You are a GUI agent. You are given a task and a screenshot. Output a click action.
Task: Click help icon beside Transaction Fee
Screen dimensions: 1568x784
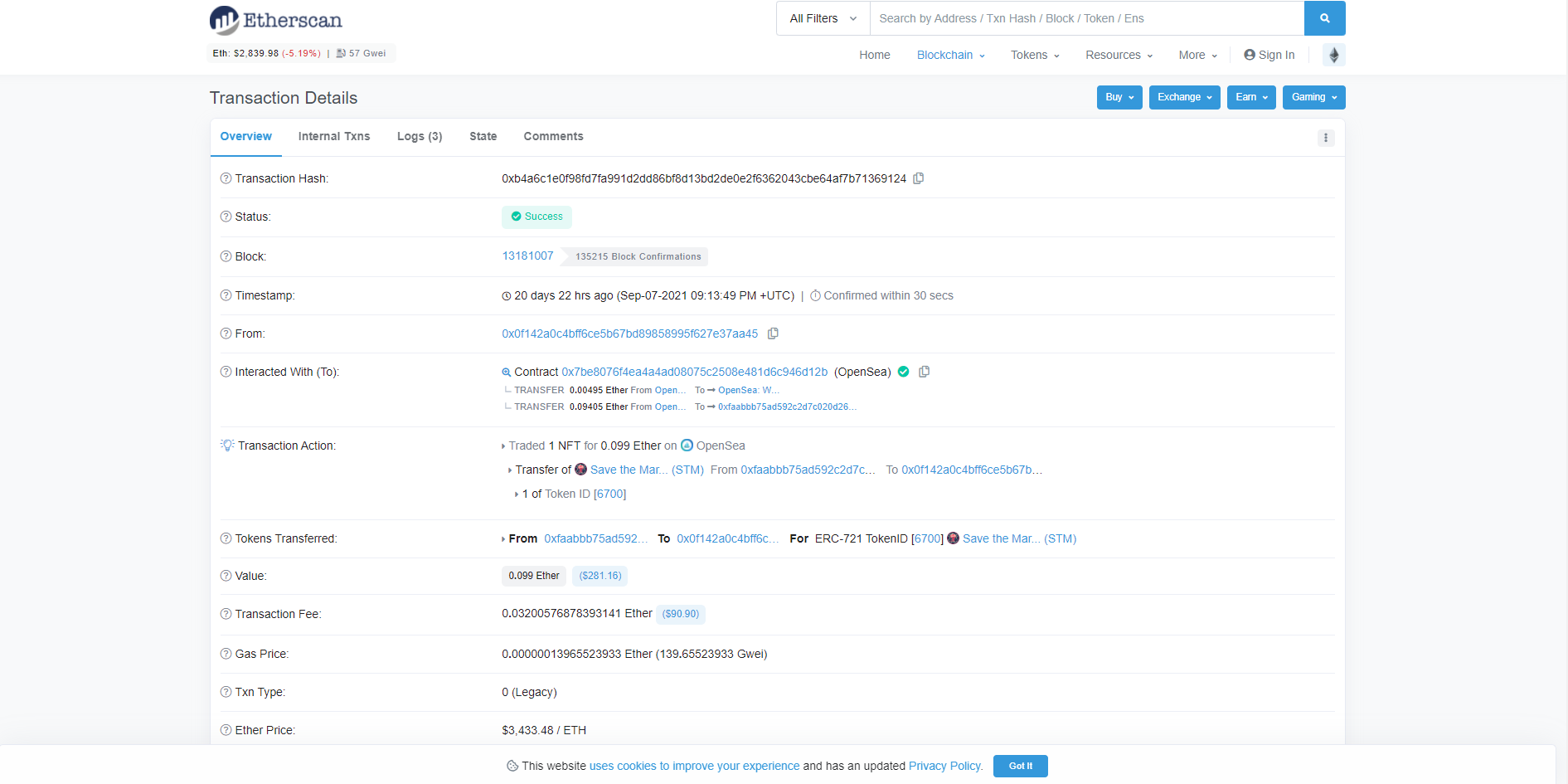[x=226, y=614]
